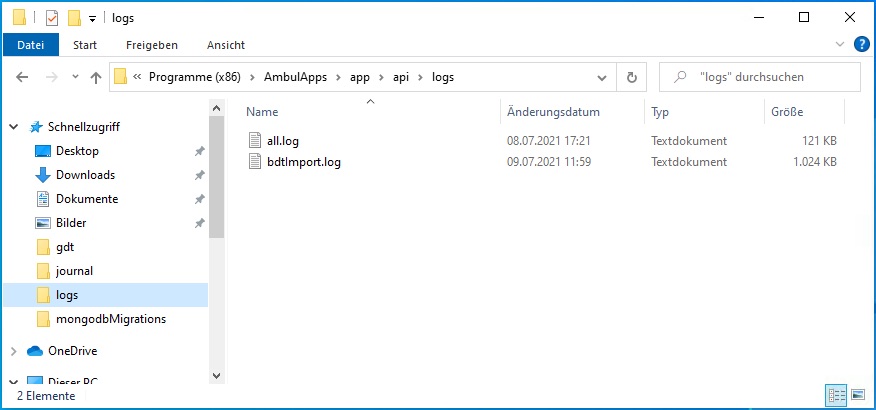The width and height of the screenshot is (876, 410).
Task: Switch to details view in status bar
Action: [x=836, y=395]
